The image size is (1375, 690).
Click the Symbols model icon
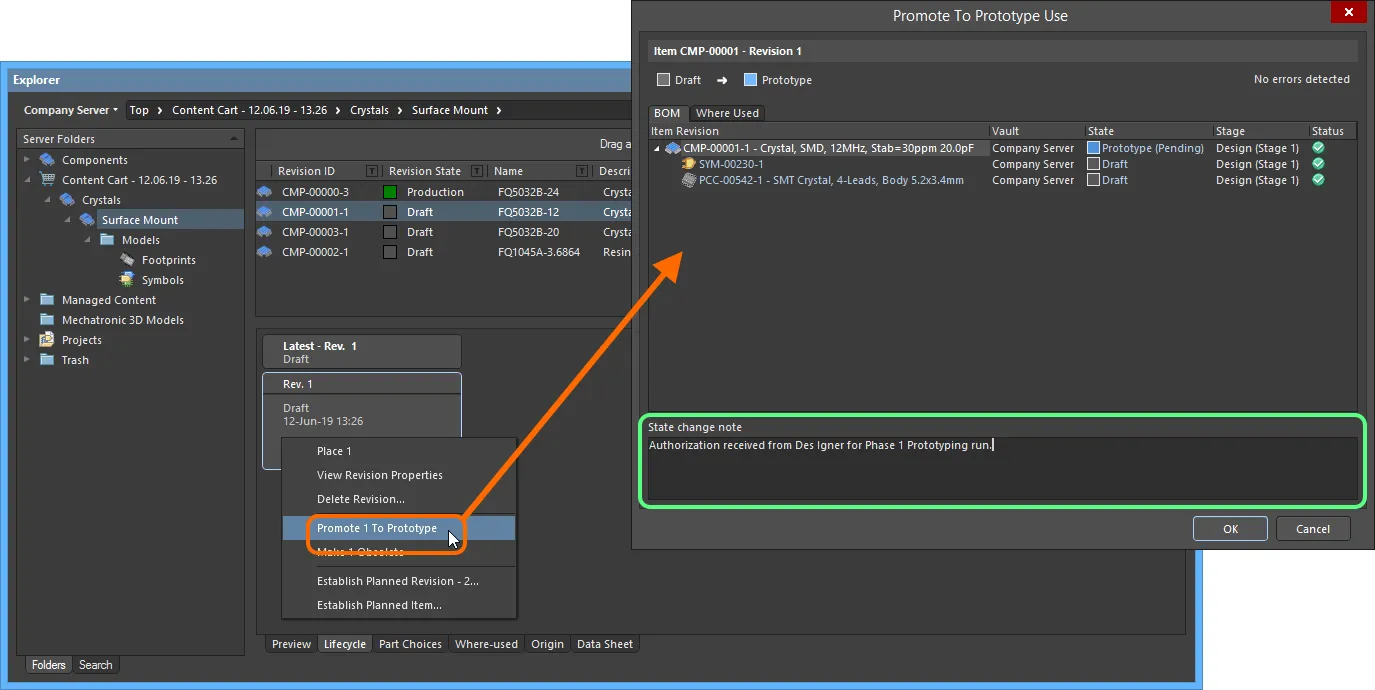click(x=127, y=280)
